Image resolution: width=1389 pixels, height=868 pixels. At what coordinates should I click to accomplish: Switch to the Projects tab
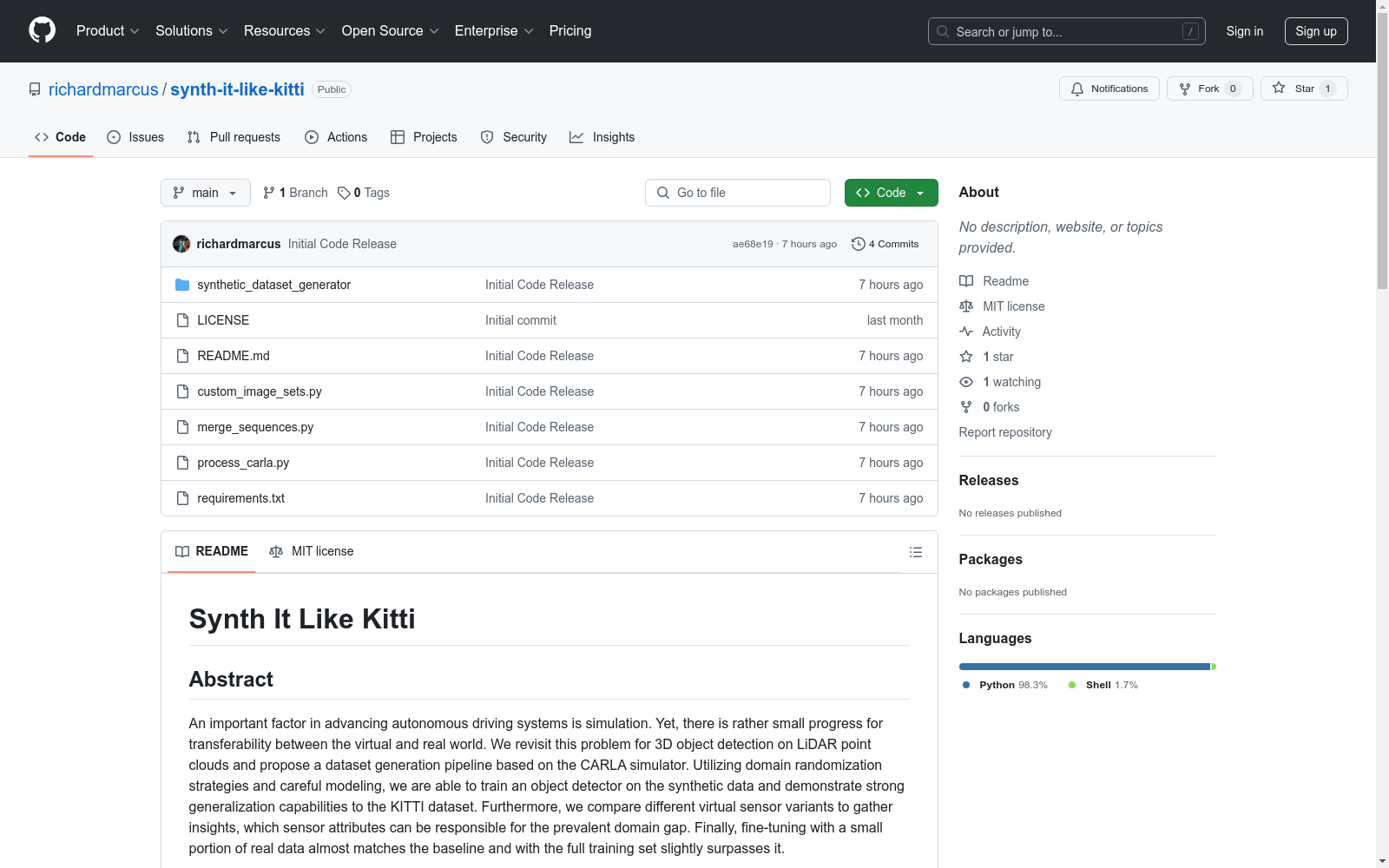[424, 137]
